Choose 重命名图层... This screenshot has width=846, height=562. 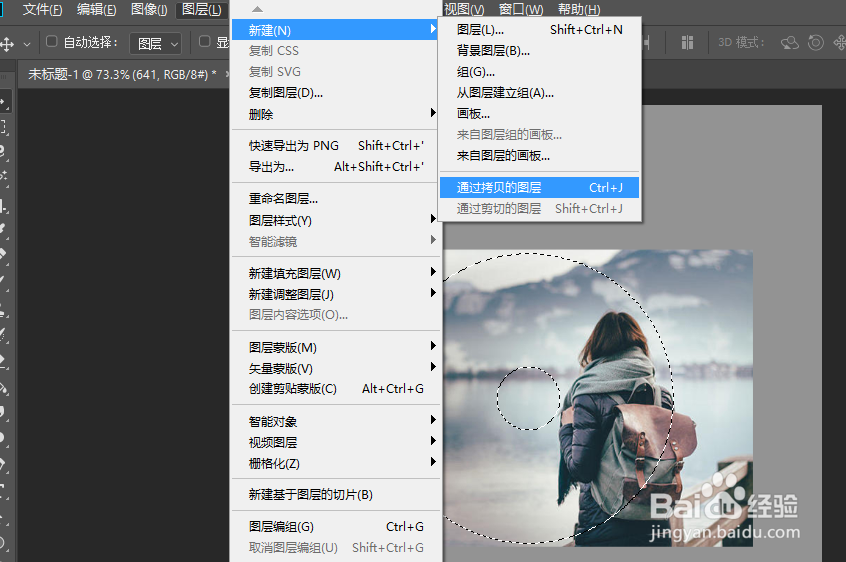pos(334,198)
